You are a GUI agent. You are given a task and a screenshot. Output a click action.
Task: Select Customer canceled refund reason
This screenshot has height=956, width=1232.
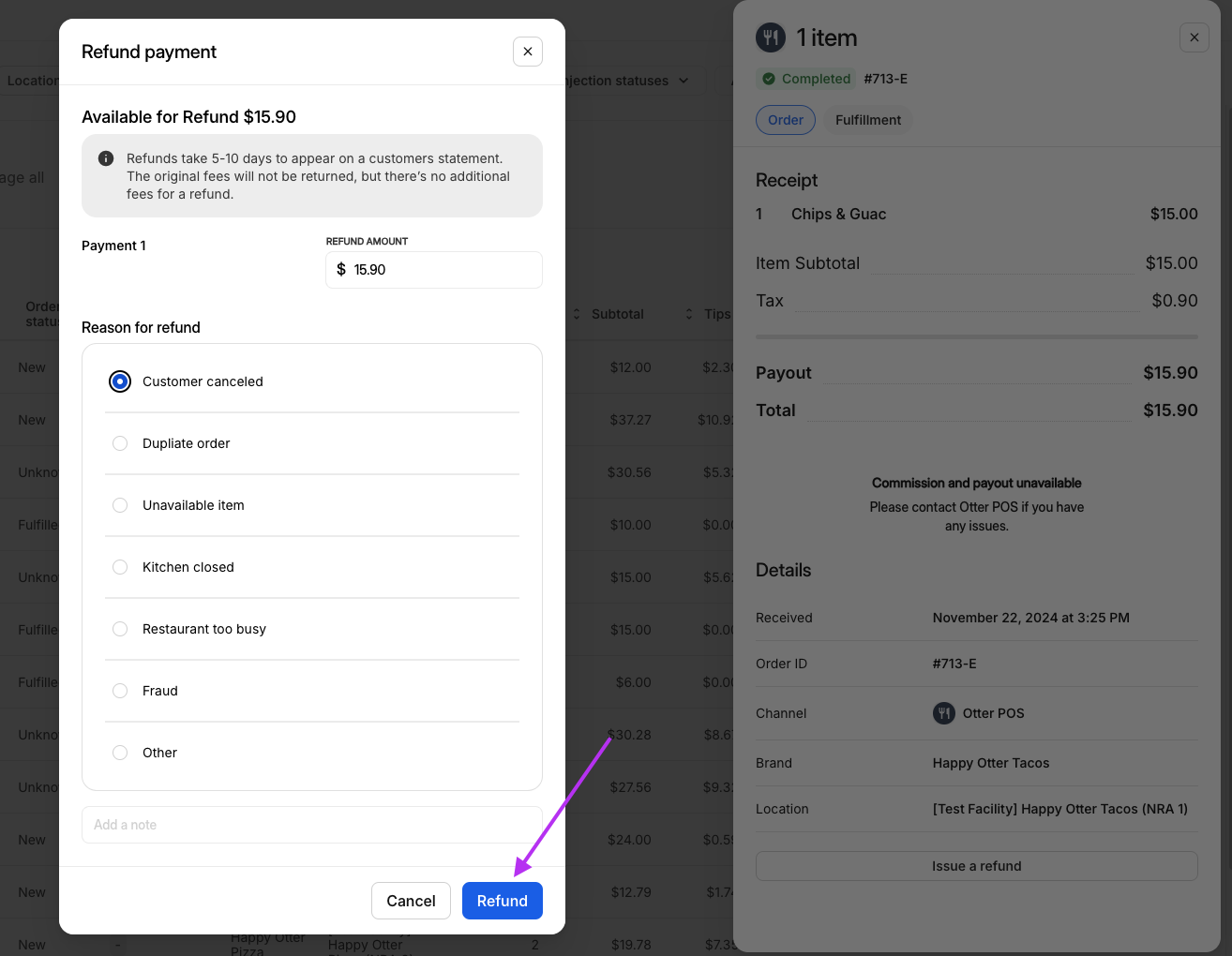pos(120,381)
